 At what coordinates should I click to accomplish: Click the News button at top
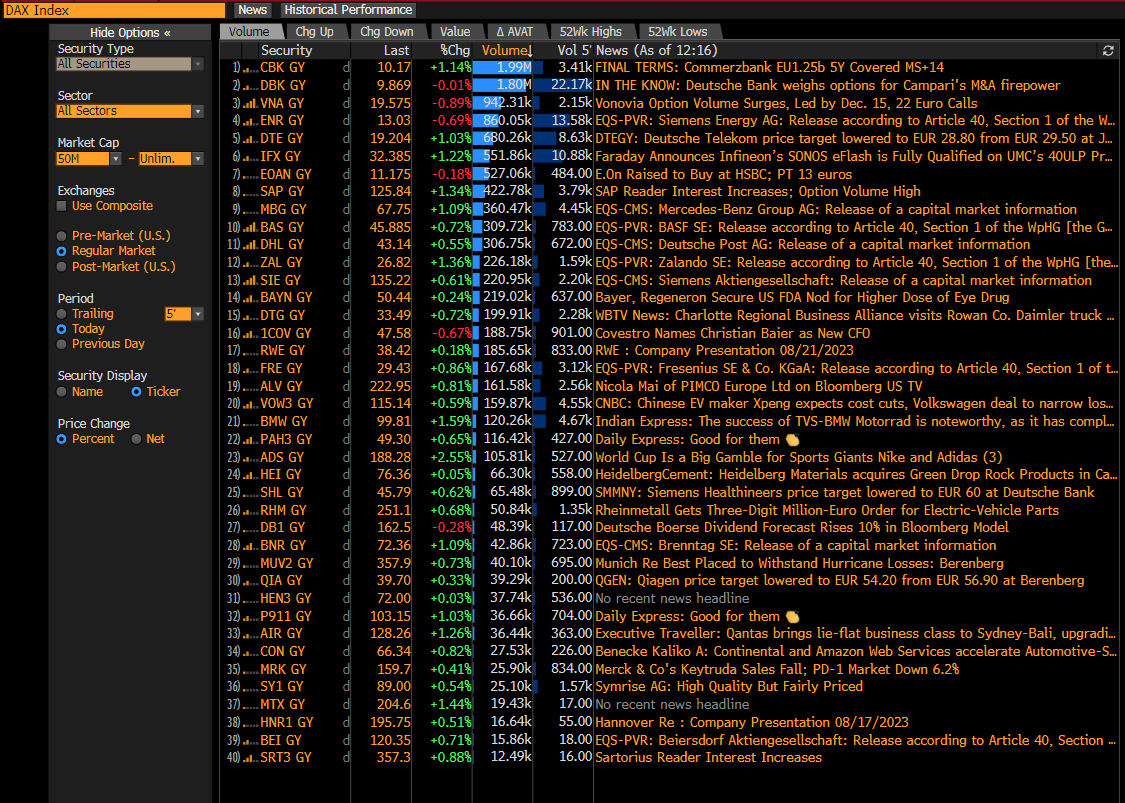253,10
